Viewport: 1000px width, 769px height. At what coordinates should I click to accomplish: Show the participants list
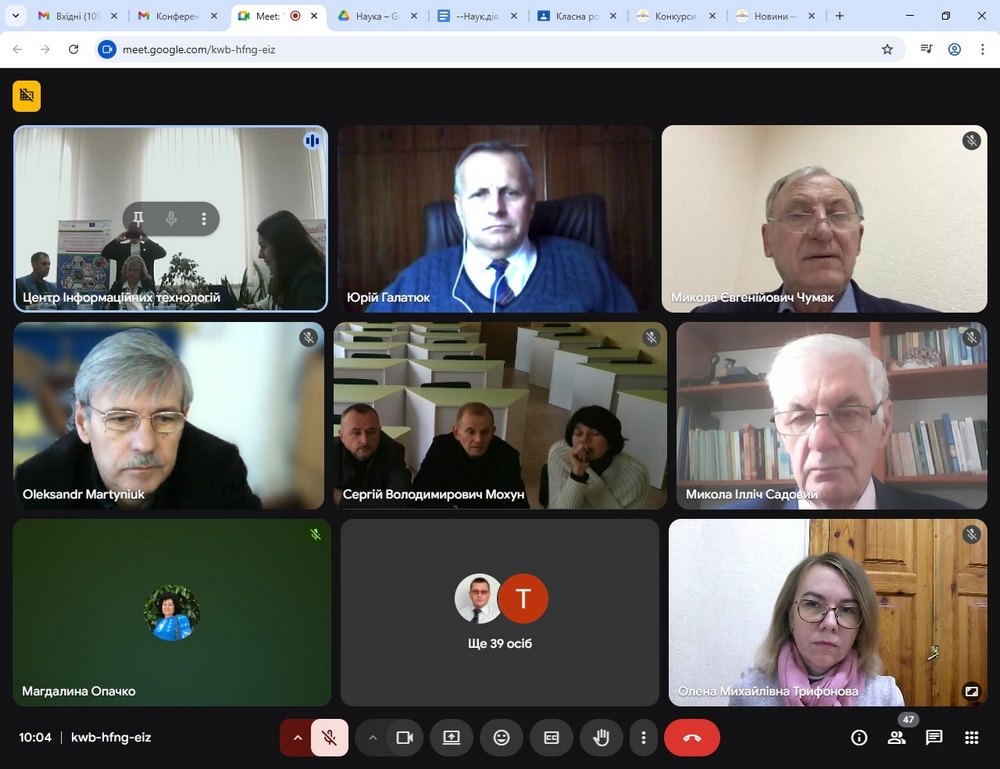(896, 738)
